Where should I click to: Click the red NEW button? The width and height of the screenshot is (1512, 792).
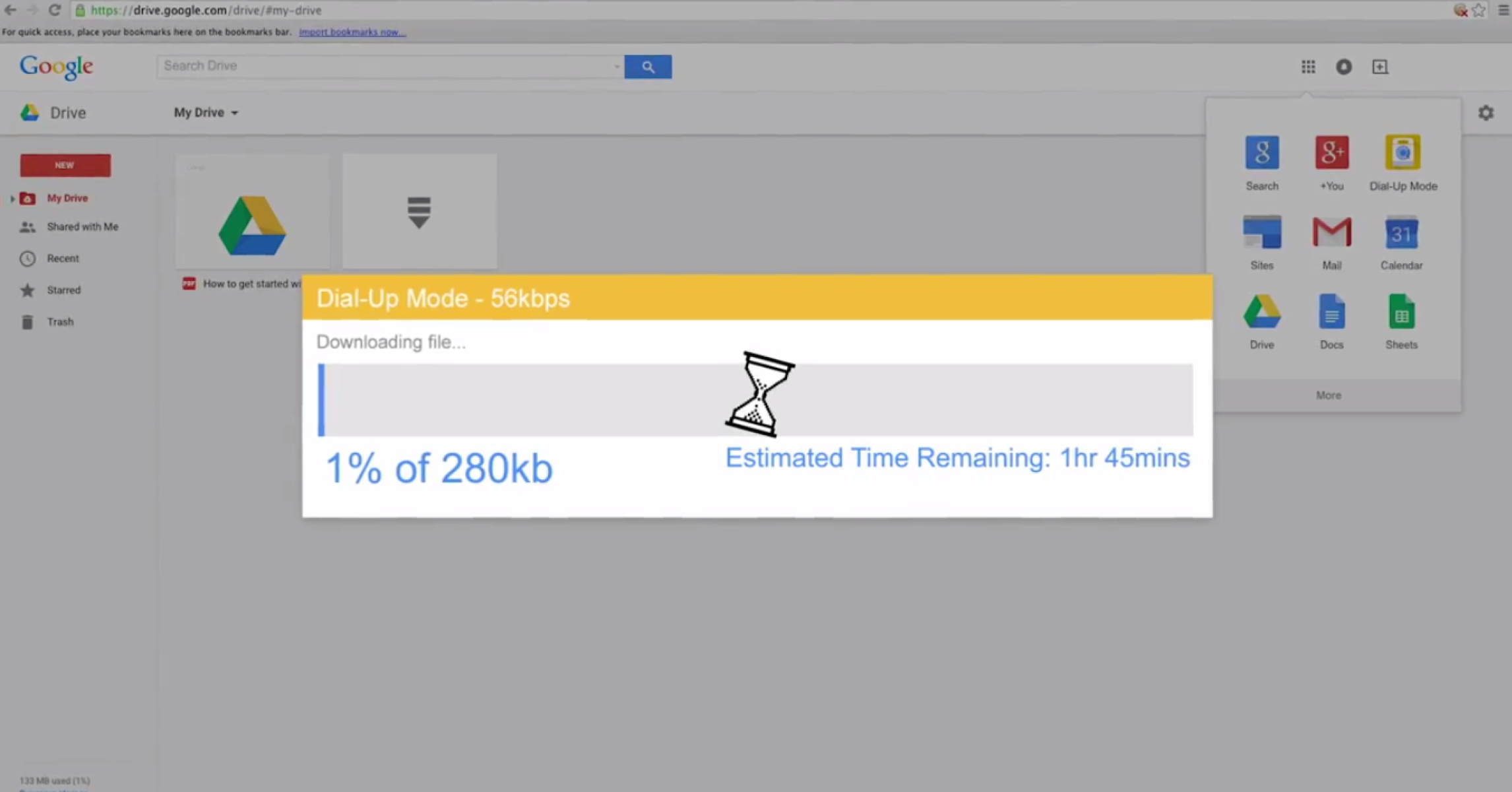click(x=65, y=166)
